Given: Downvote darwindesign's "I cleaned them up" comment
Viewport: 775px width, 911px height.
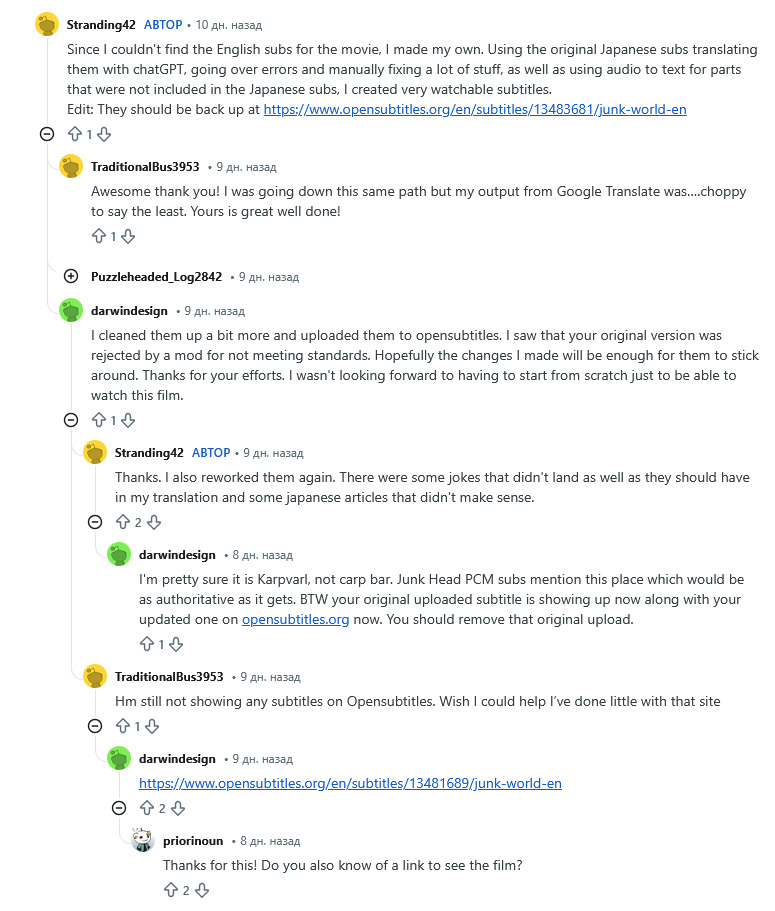Looking at the screenshot, I should 128,421.
